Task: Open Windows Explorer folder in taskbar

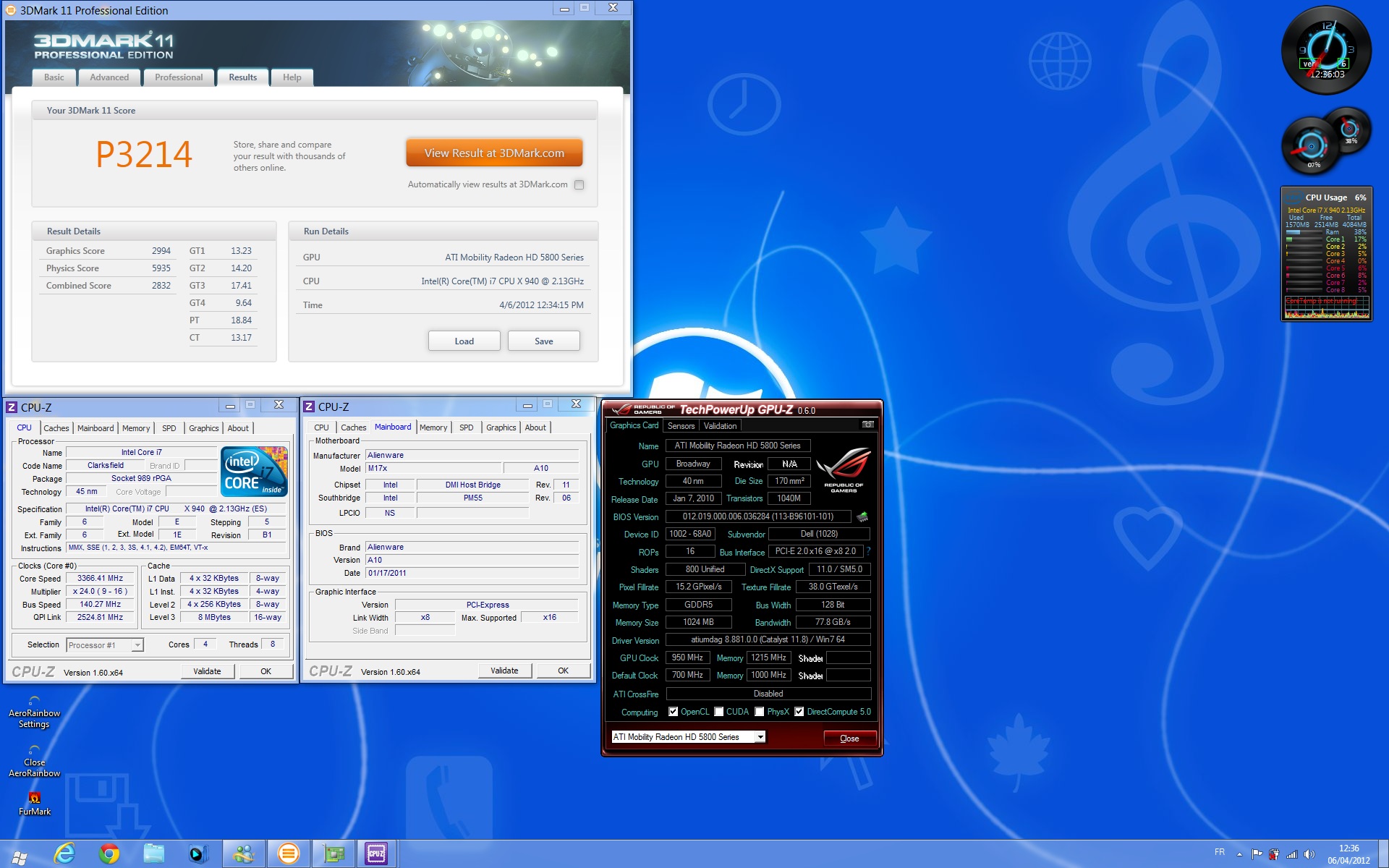Action: pos(154,854)
